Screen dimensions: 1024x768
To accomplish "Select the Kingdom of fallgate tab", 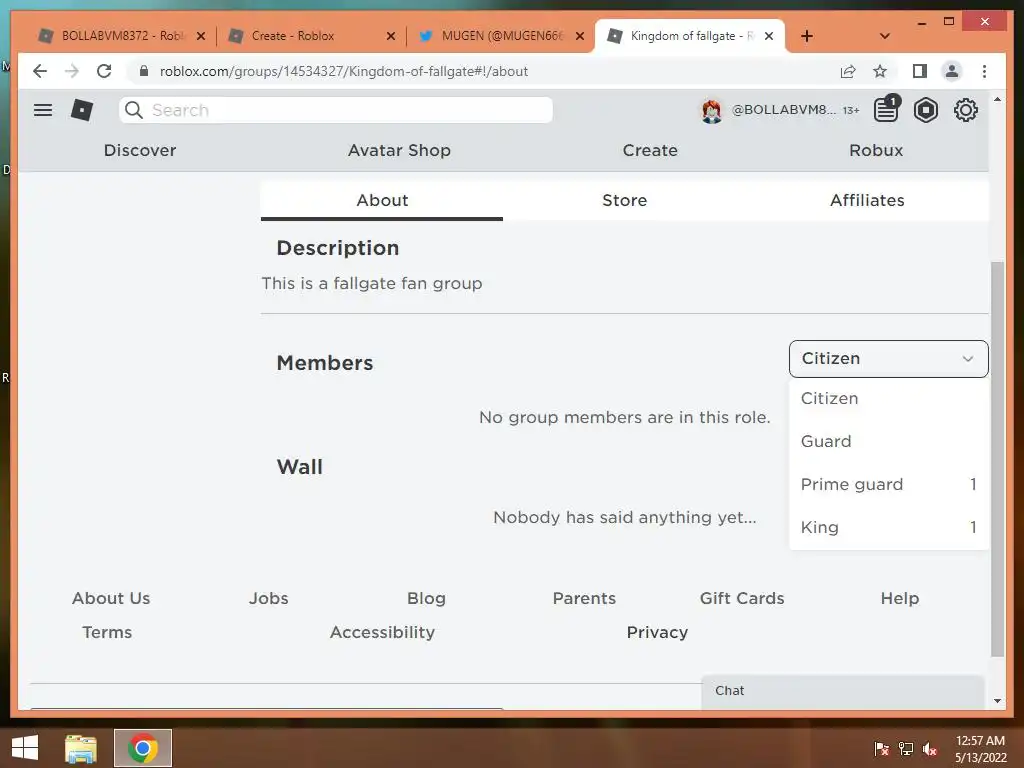I will (690, 36).
